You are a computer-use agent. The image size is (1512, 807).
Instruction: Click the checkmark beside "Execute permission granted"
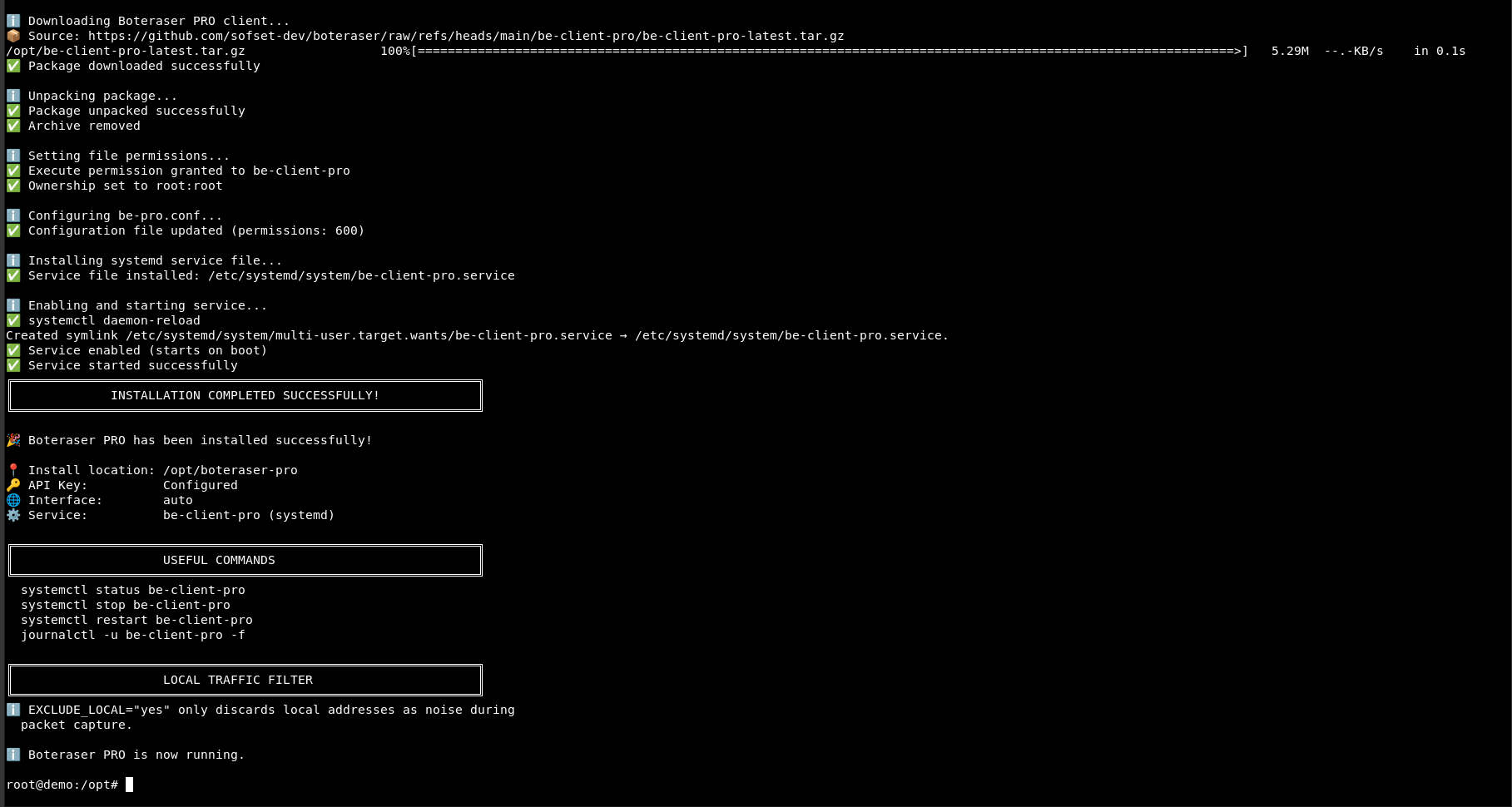[13, 171]
